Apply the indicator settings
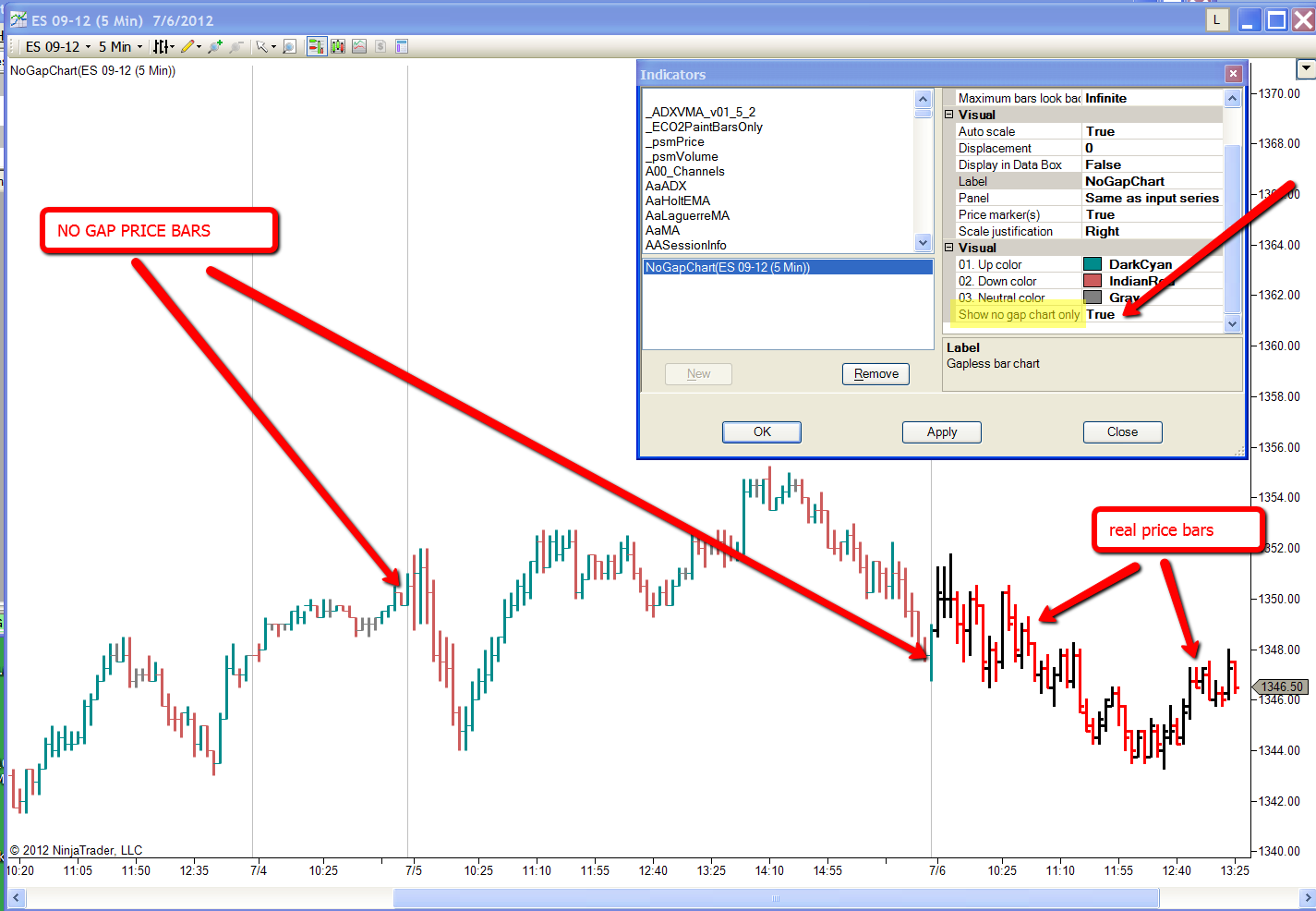Screen dimensions: 1316x911 942,431
